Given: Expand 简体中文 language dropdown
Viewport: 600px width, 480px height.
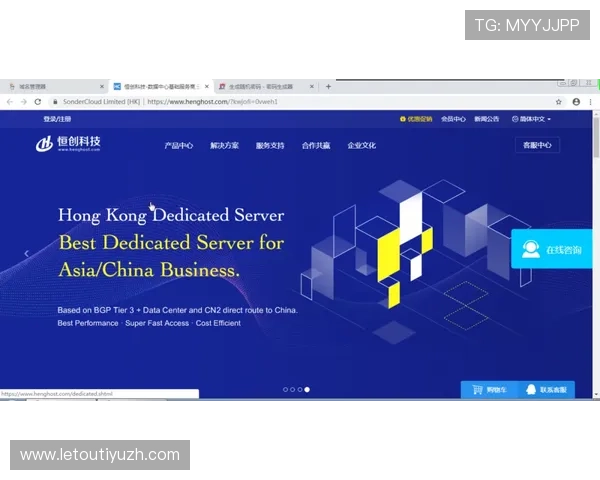Looking at the screenshot, I should [x=532, y=119].
